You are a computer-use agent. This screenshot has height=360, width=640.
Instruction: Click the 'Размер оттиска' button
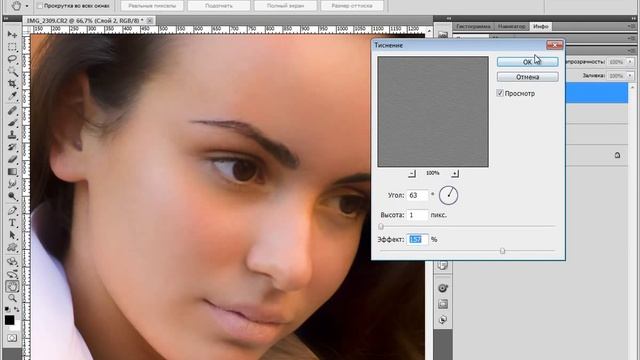(352, 6)
